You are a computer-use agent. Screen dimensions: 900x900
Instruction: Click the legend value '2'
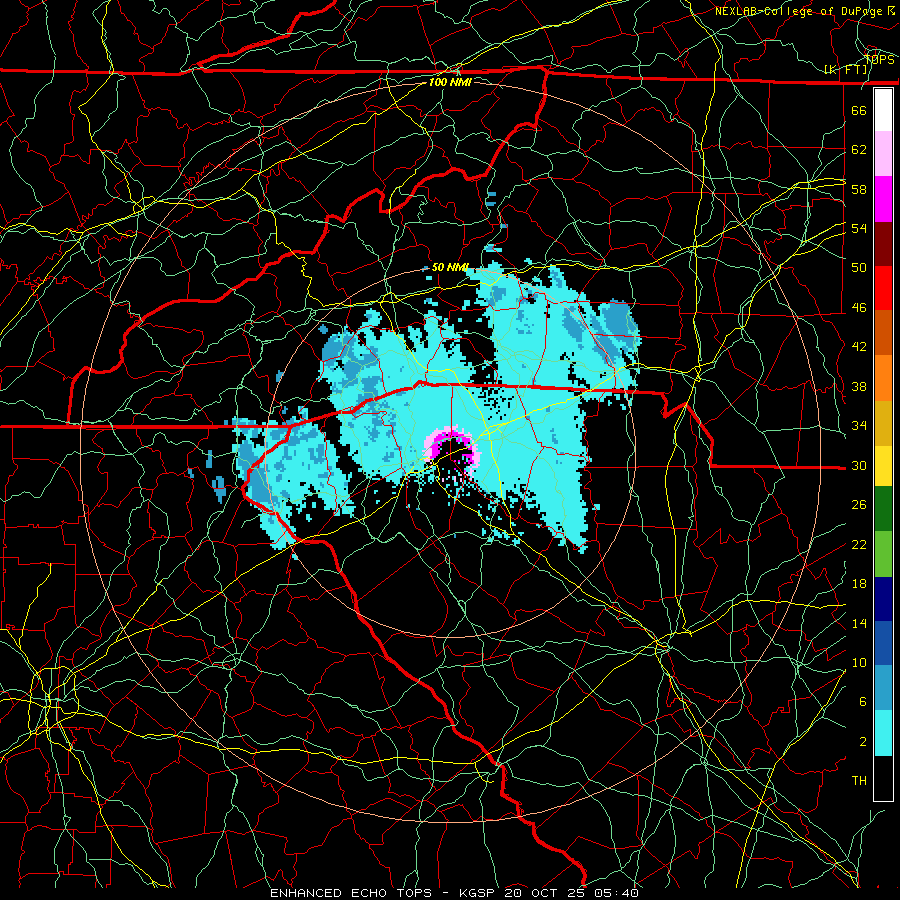click(863, 742)
